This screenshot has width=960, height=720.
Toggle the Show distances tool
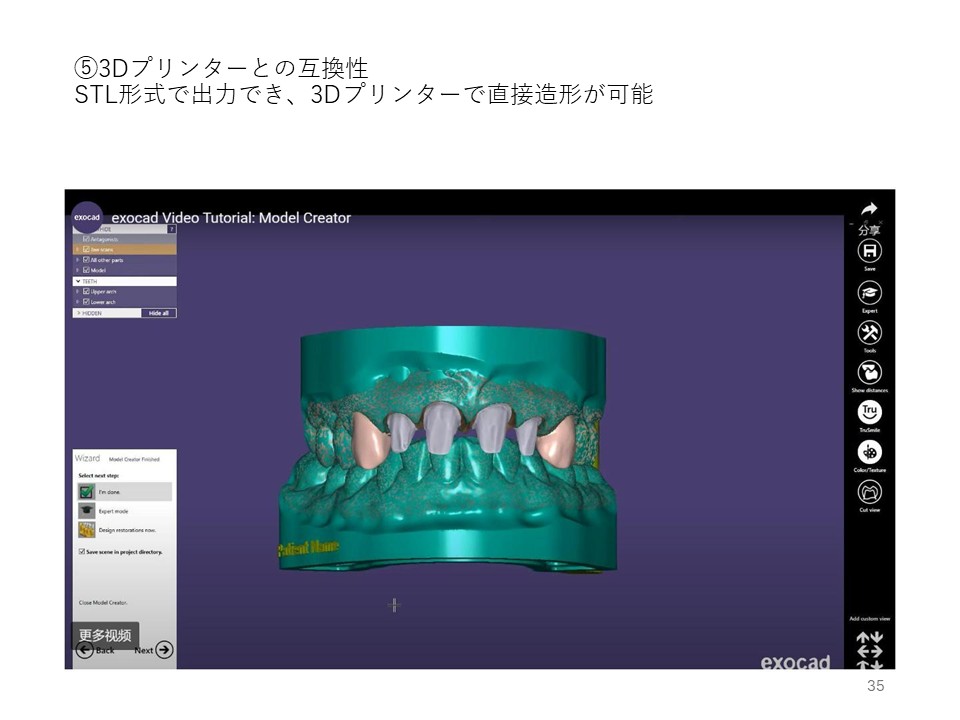coord(869,373)
